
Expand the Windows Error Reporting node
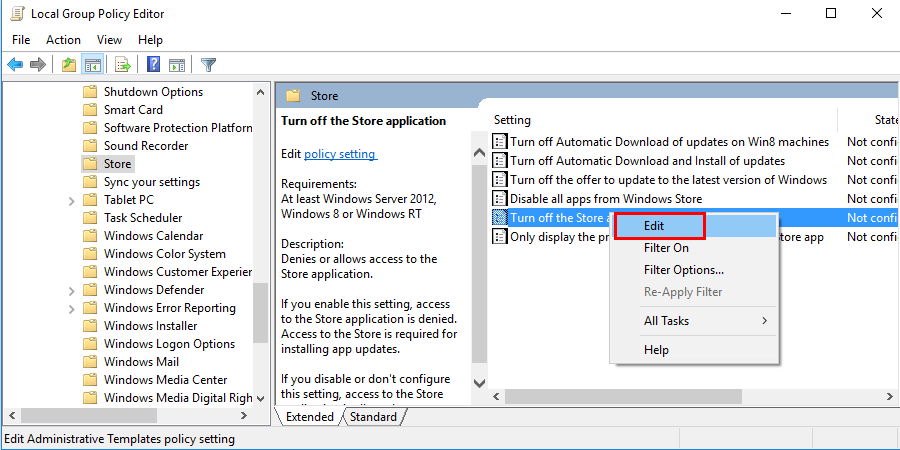click(72, 308)
